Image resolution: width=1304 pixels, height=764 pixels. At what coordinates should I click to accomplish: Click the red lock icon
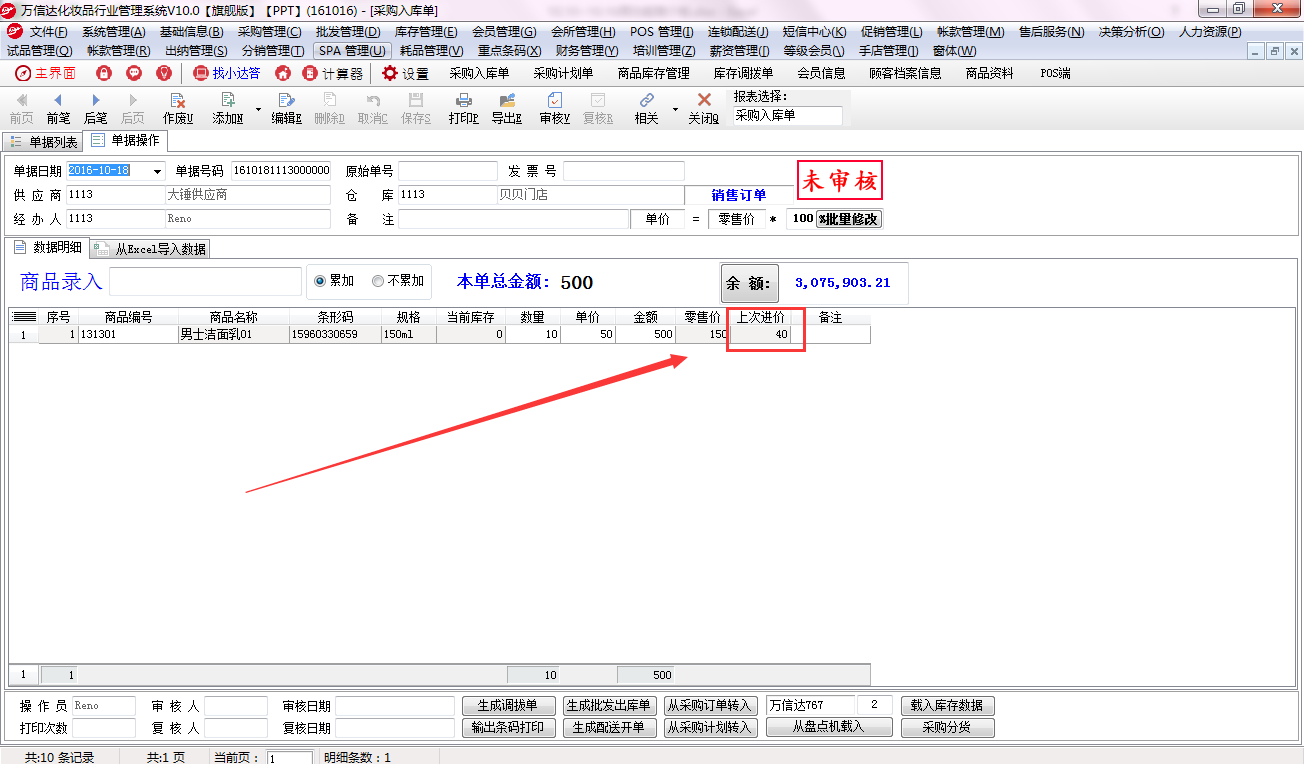(104, 73)
